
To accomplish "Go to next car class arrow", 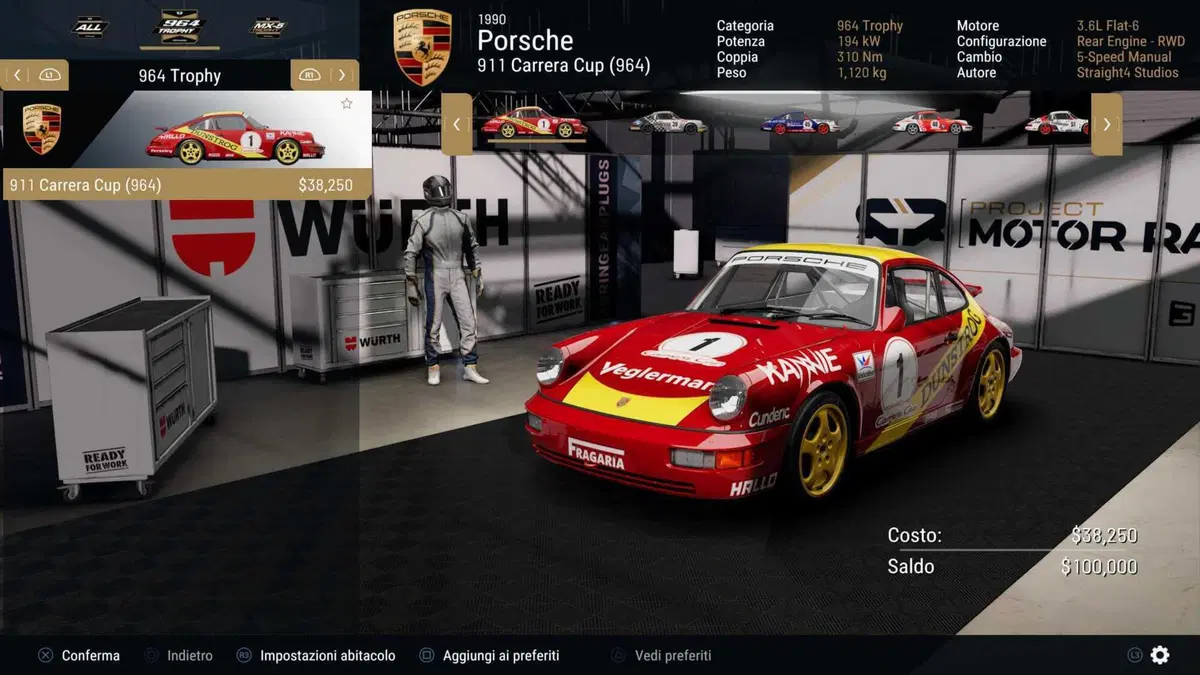I will pyautogui.click(x=342, y=75).
